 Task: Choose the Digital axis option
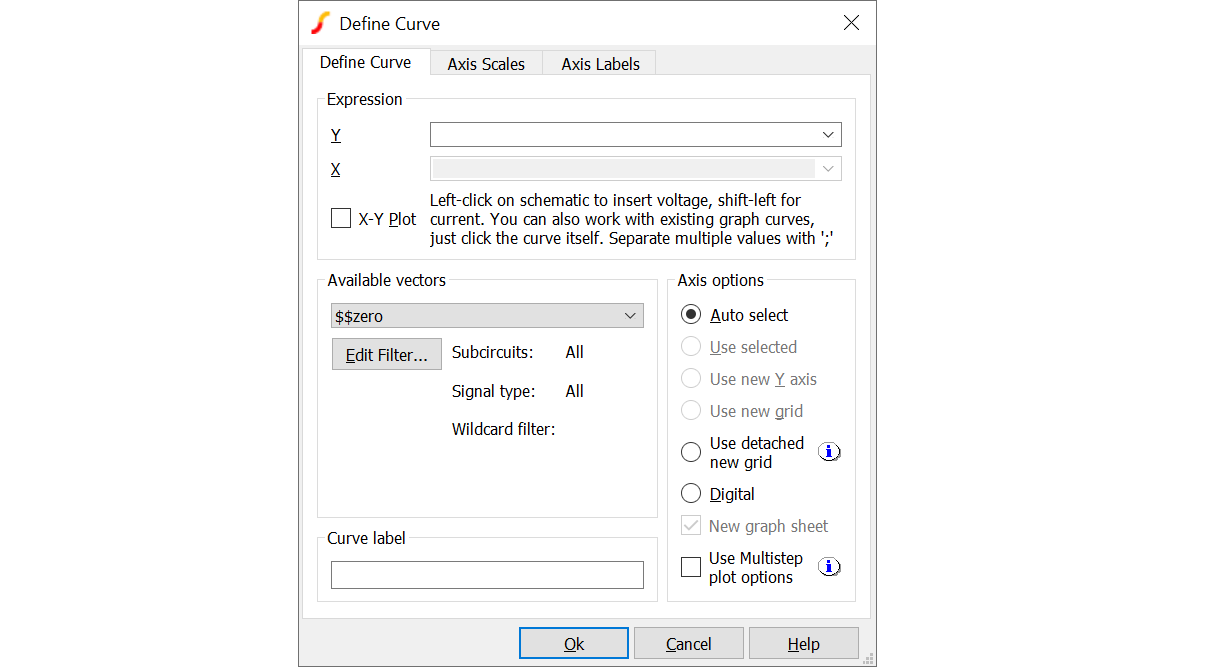click(691, 494)
